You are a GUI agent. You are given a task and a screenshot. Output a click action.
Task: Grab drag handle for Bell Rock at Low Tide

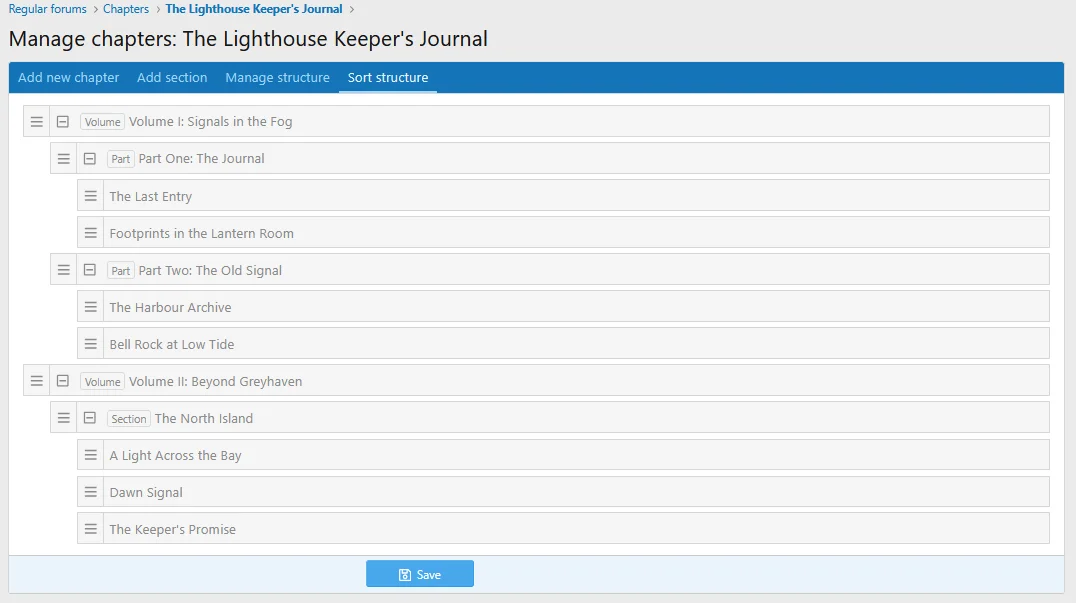[x=91, y=344]
